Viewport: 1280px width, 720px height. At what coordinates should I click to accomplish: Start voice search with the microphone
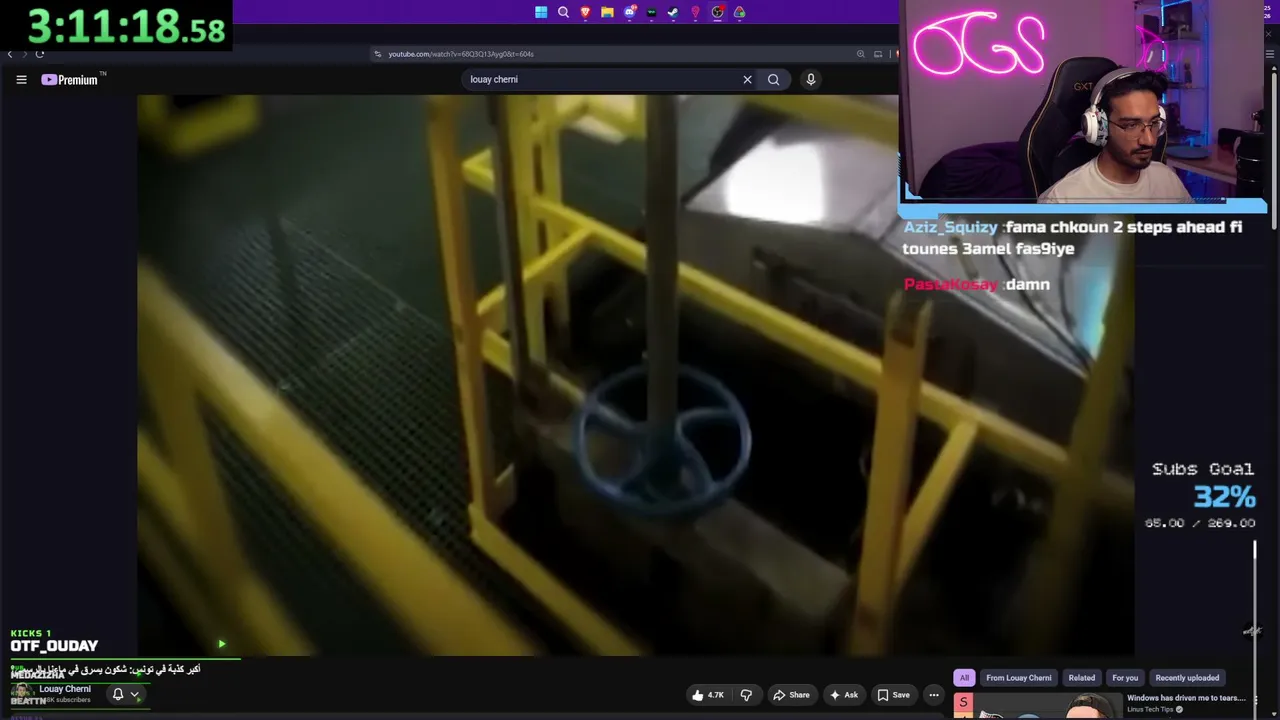[811, 79]
